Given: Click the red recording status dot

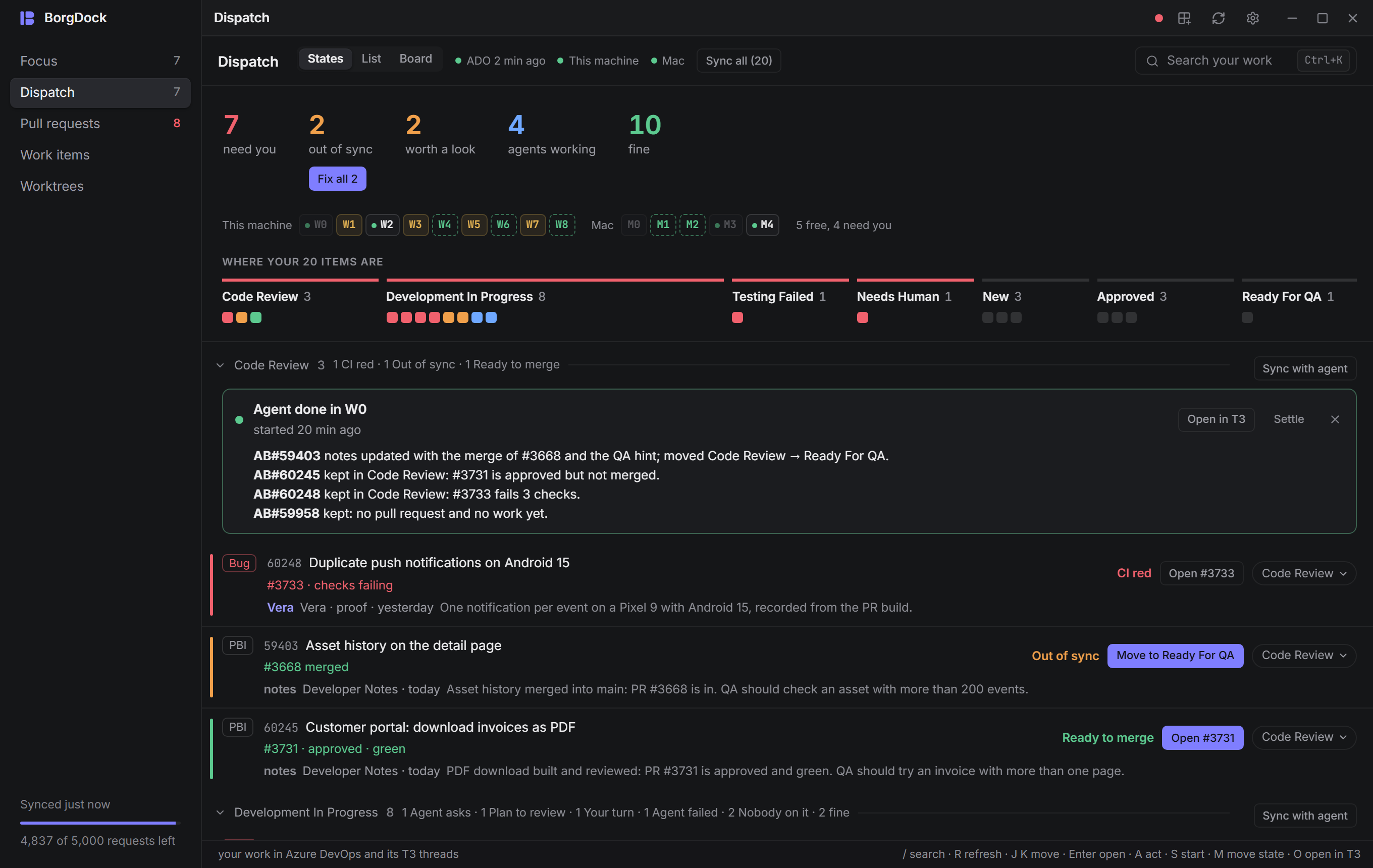Looking at the screenshot, I should [1158, 18].
